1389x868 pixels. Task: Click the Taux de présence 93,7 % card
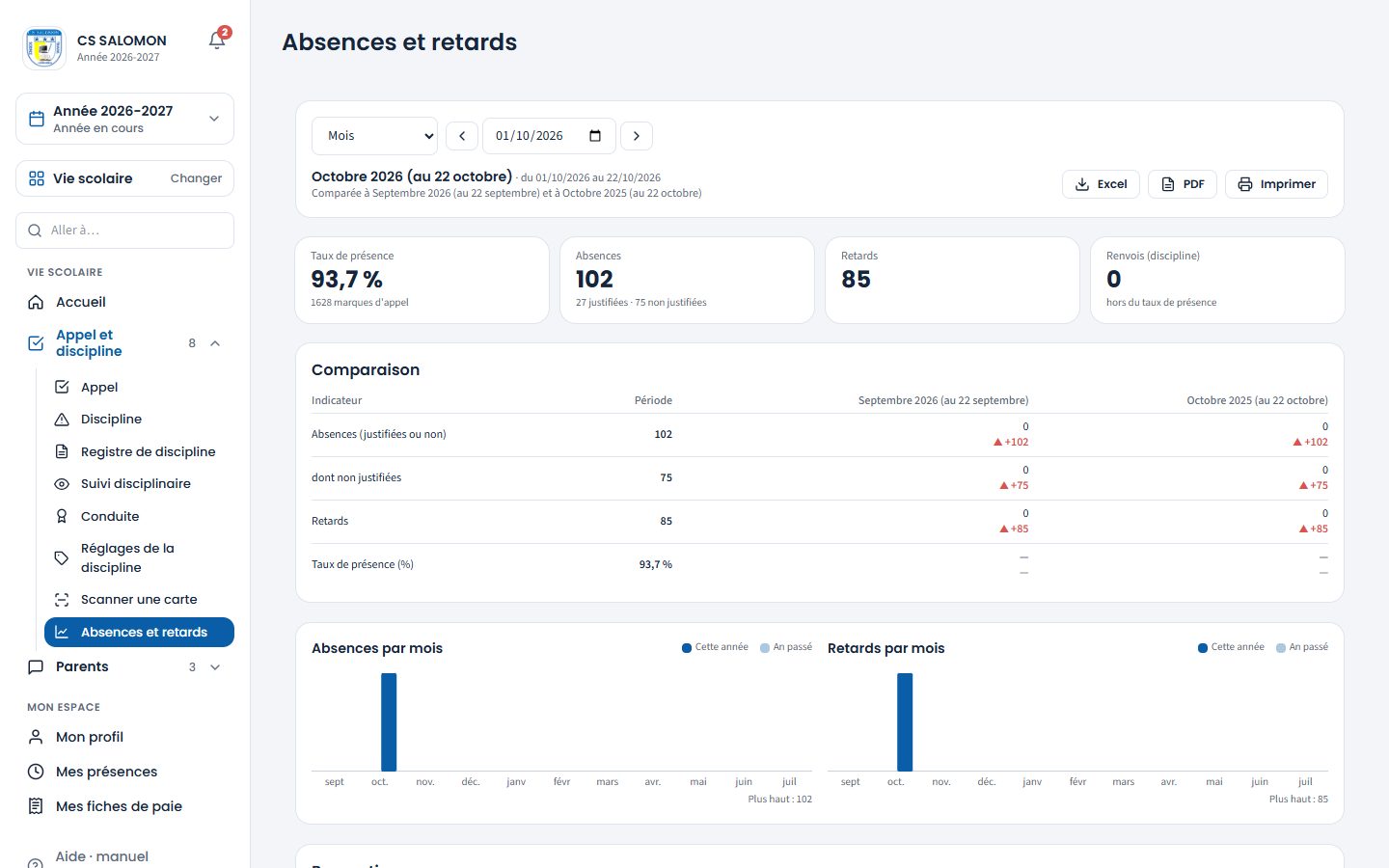click(x=422, y=280)
